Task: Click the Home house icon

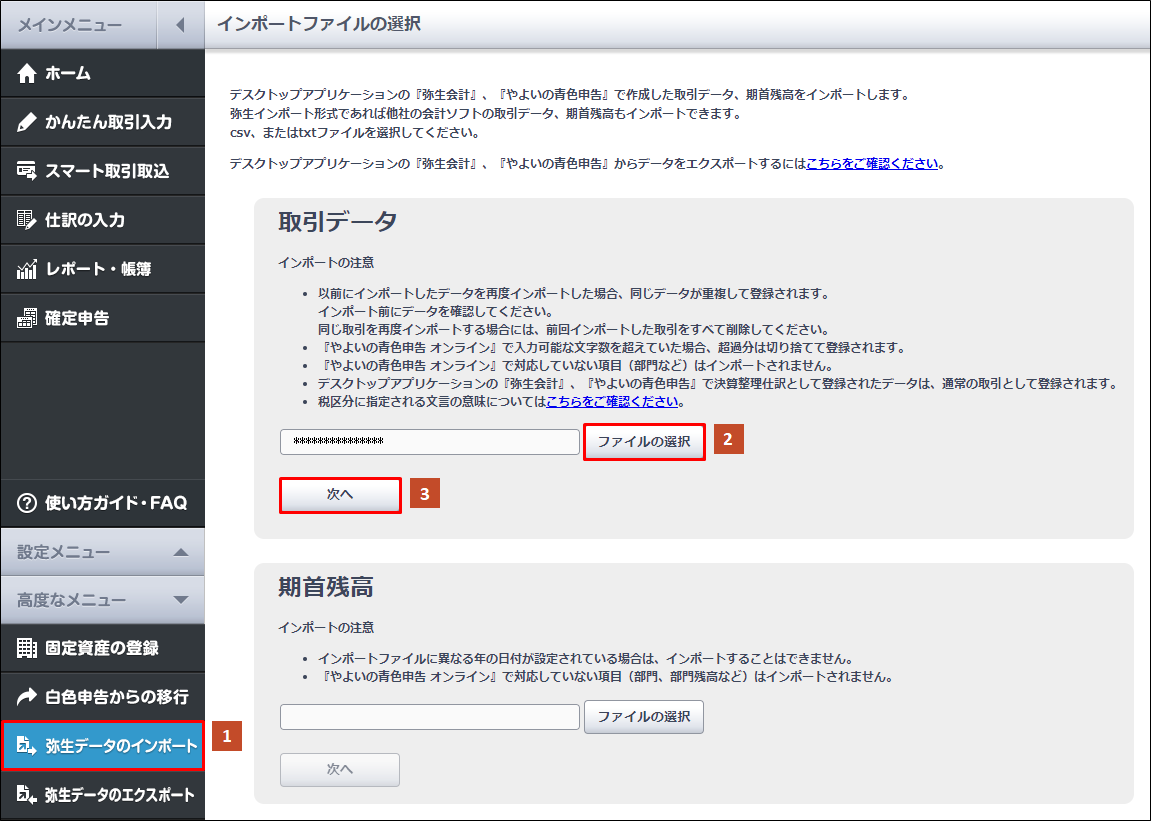Action: pos(26,73)
